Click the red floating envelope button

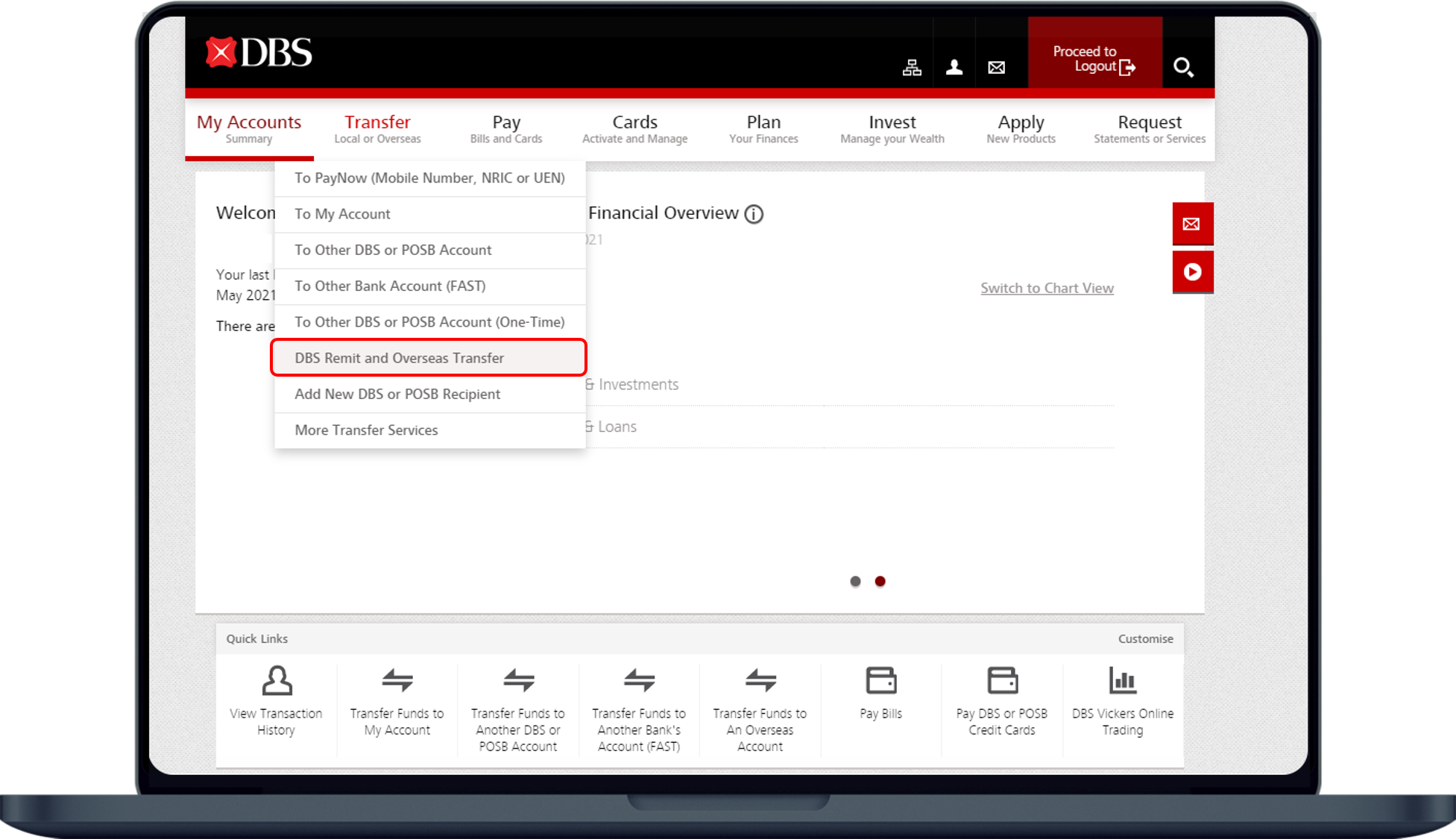point(1192,224)
